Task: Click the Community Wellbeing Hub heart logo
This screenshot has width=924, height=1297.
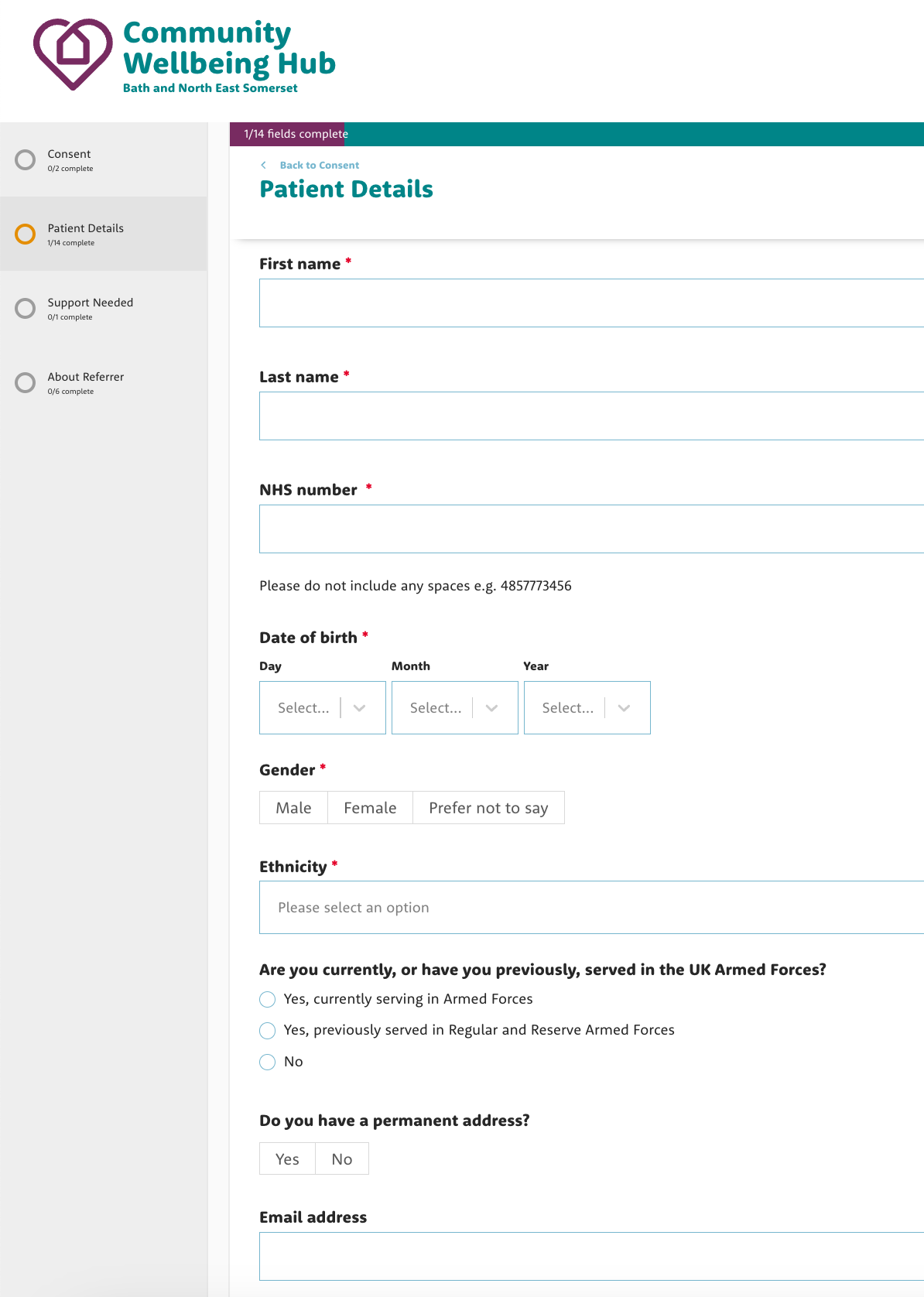Action: pyautogui.click(x=73, y=53)
